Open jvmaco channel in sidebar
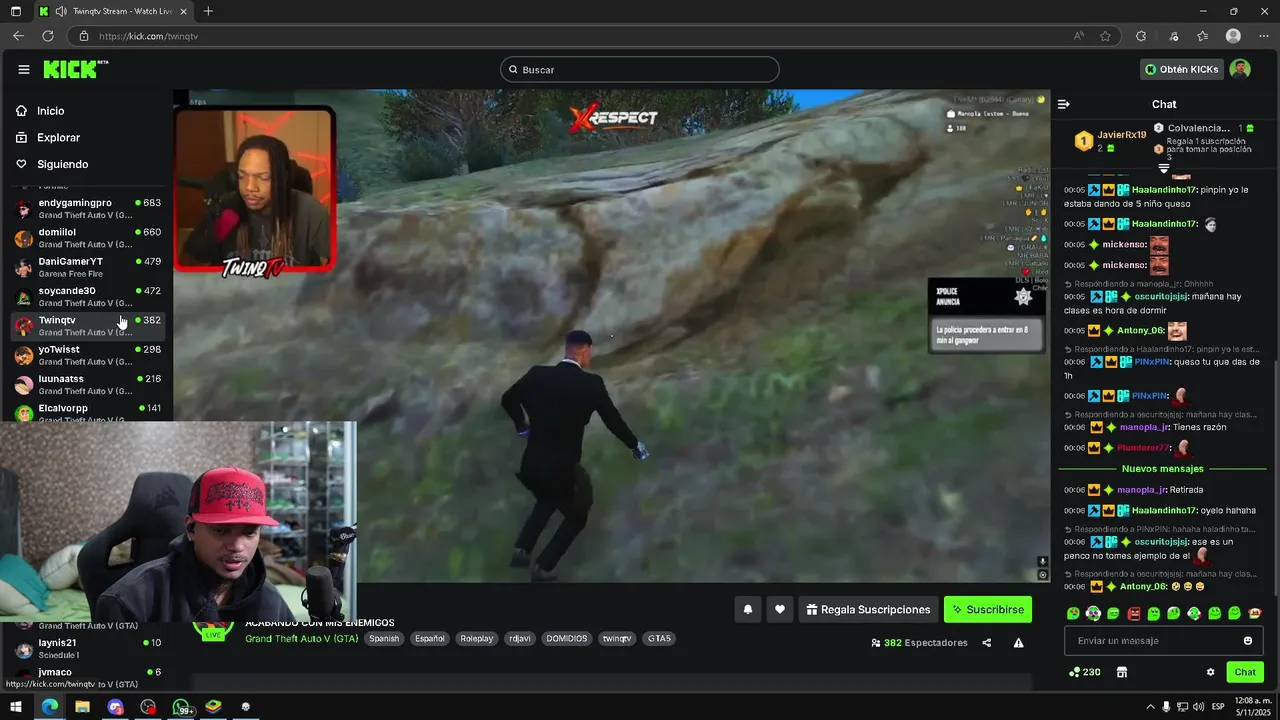1280x720 pixels. 88,677
